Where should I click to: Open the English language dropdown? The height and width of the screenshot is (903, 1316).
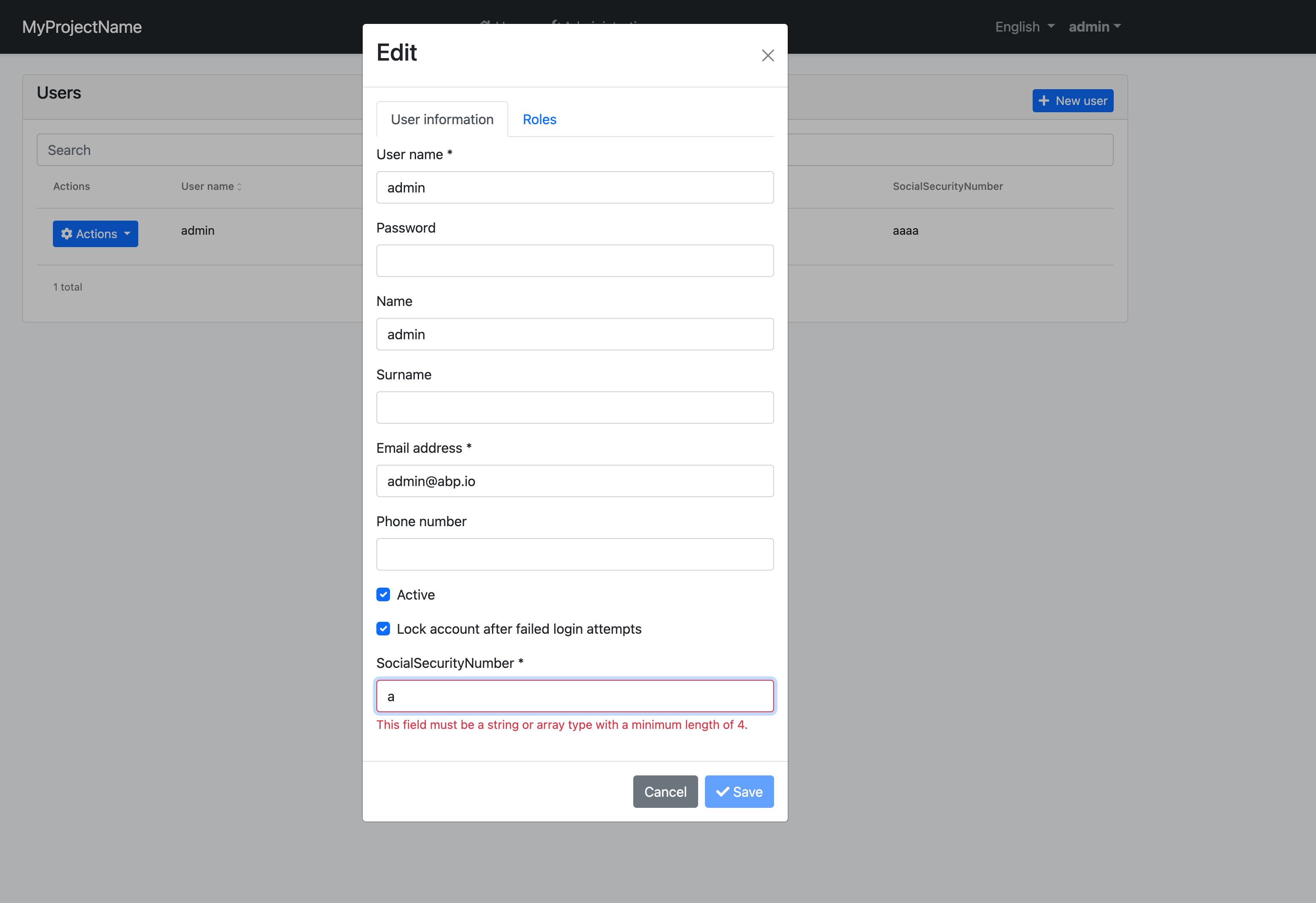[1024, 26]
